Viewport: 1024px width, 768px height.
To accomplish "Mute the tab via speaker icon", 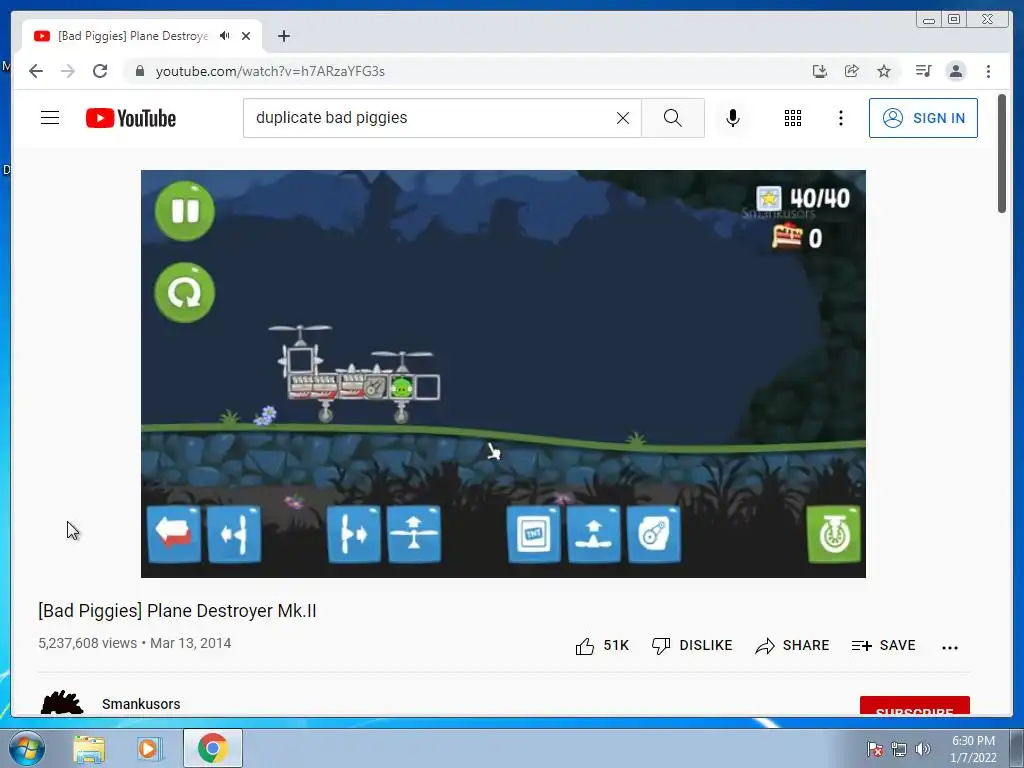I will tap(225, 36).
